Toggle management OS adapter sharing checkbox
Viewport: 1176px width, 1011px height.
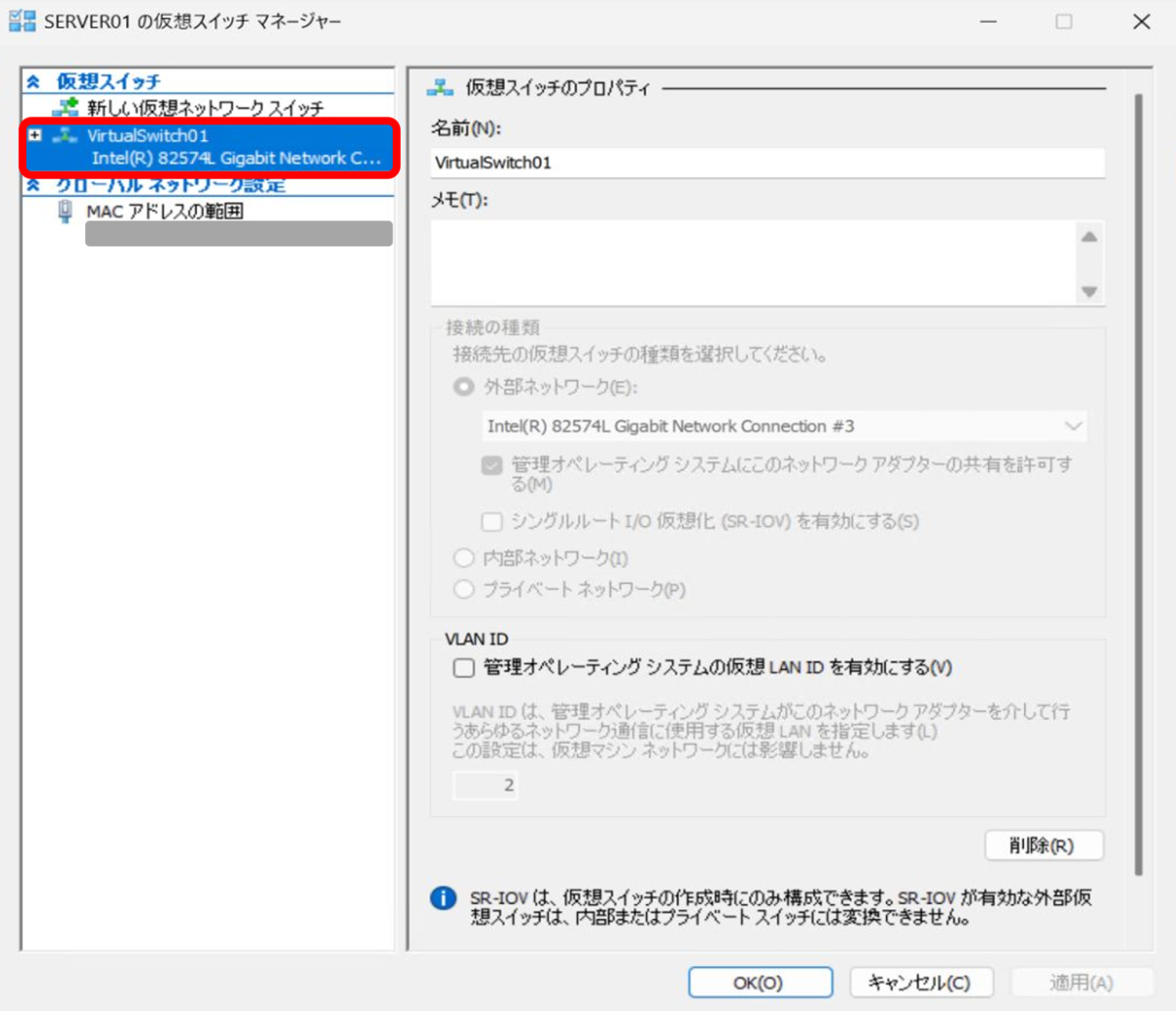(x=492, y=464)
